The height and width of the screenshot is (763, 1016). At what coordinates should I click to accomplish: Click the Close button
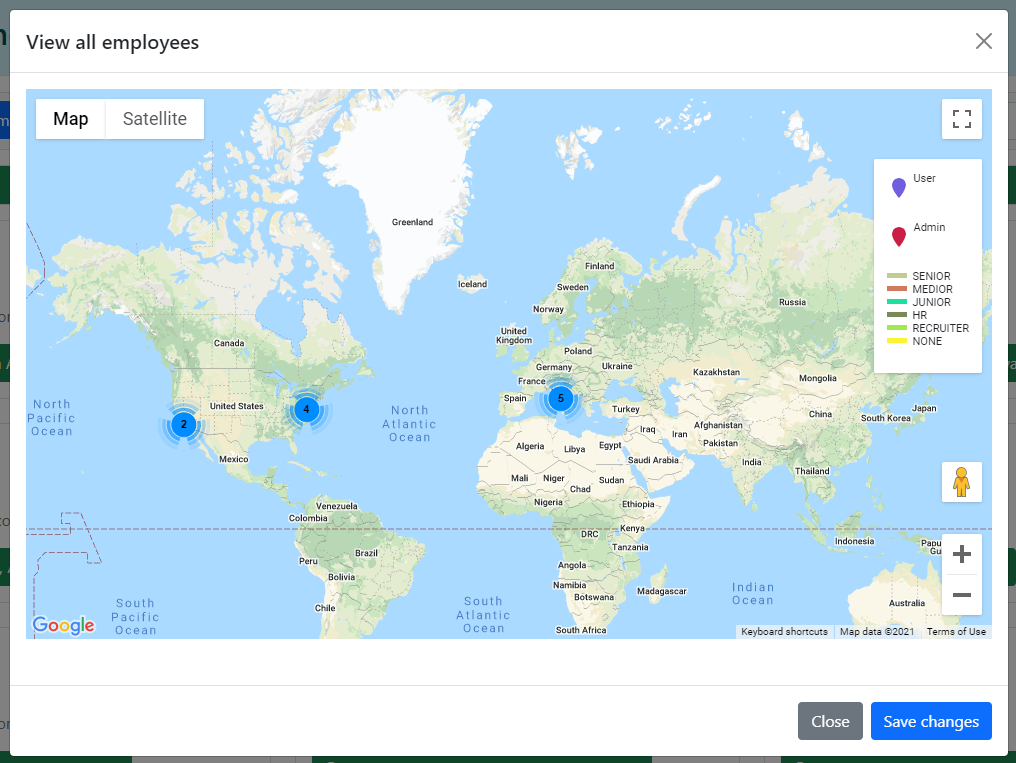pos(830,721)
